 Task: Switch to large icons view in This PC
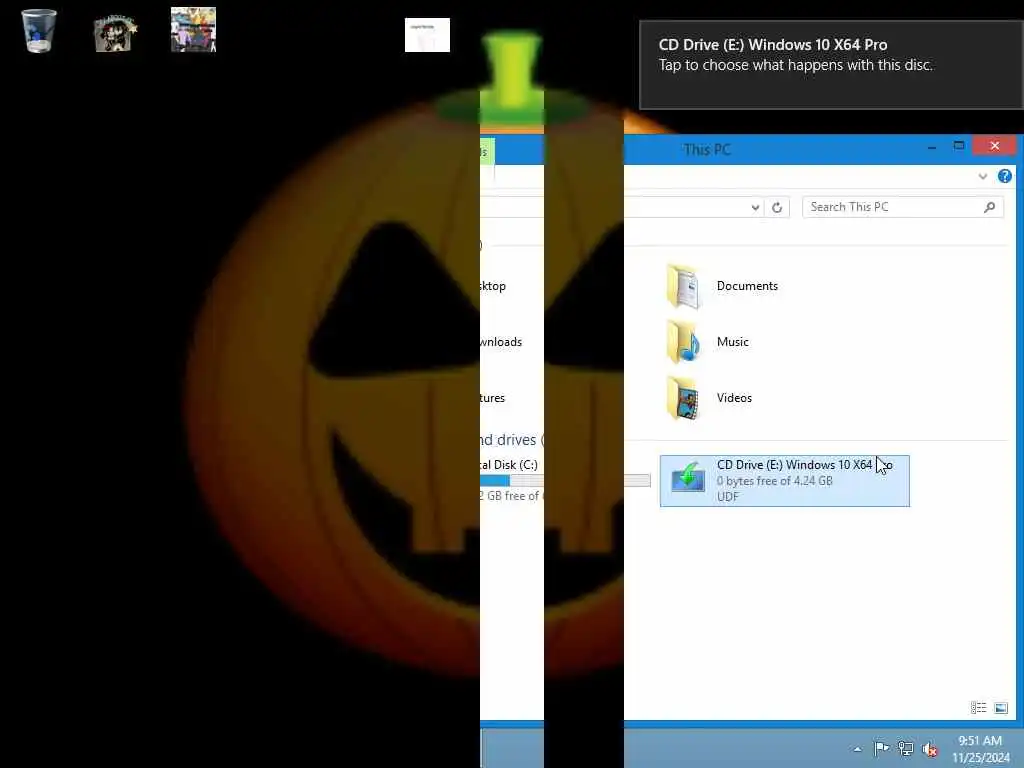click(1000, 708)
